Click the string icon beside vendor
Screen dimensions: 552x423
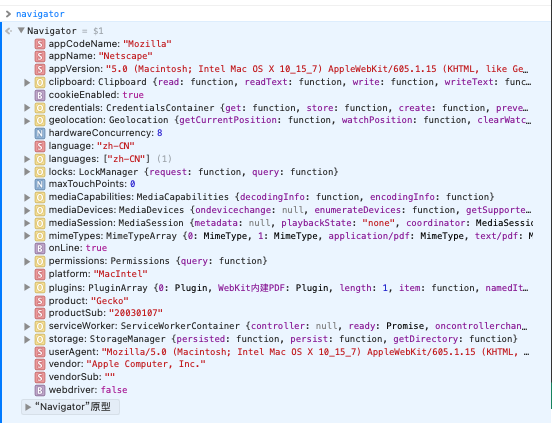click(x=40, y=364)
